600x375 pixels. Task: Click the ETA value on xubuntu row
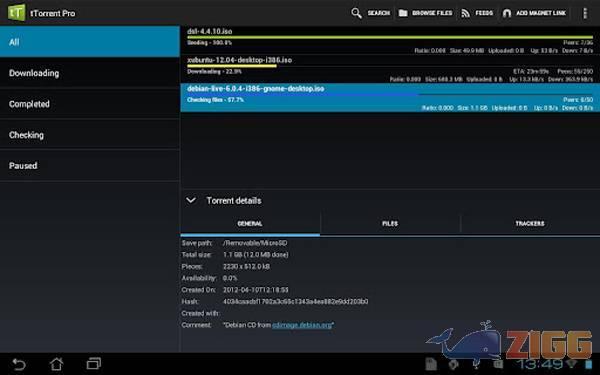531,72
